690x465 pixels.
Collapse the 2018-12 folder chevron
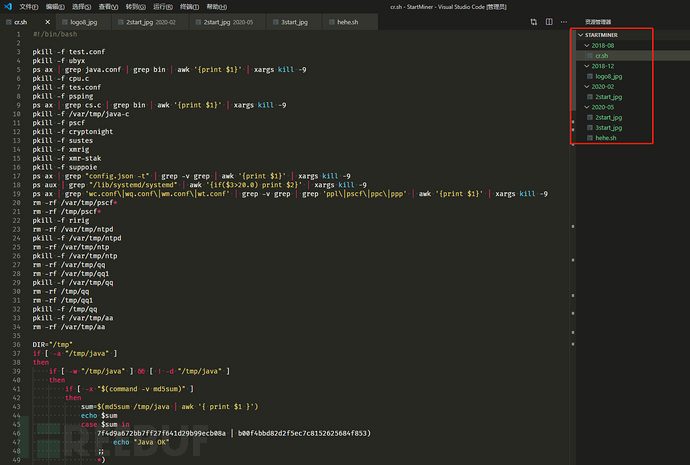tap(587, 66)
